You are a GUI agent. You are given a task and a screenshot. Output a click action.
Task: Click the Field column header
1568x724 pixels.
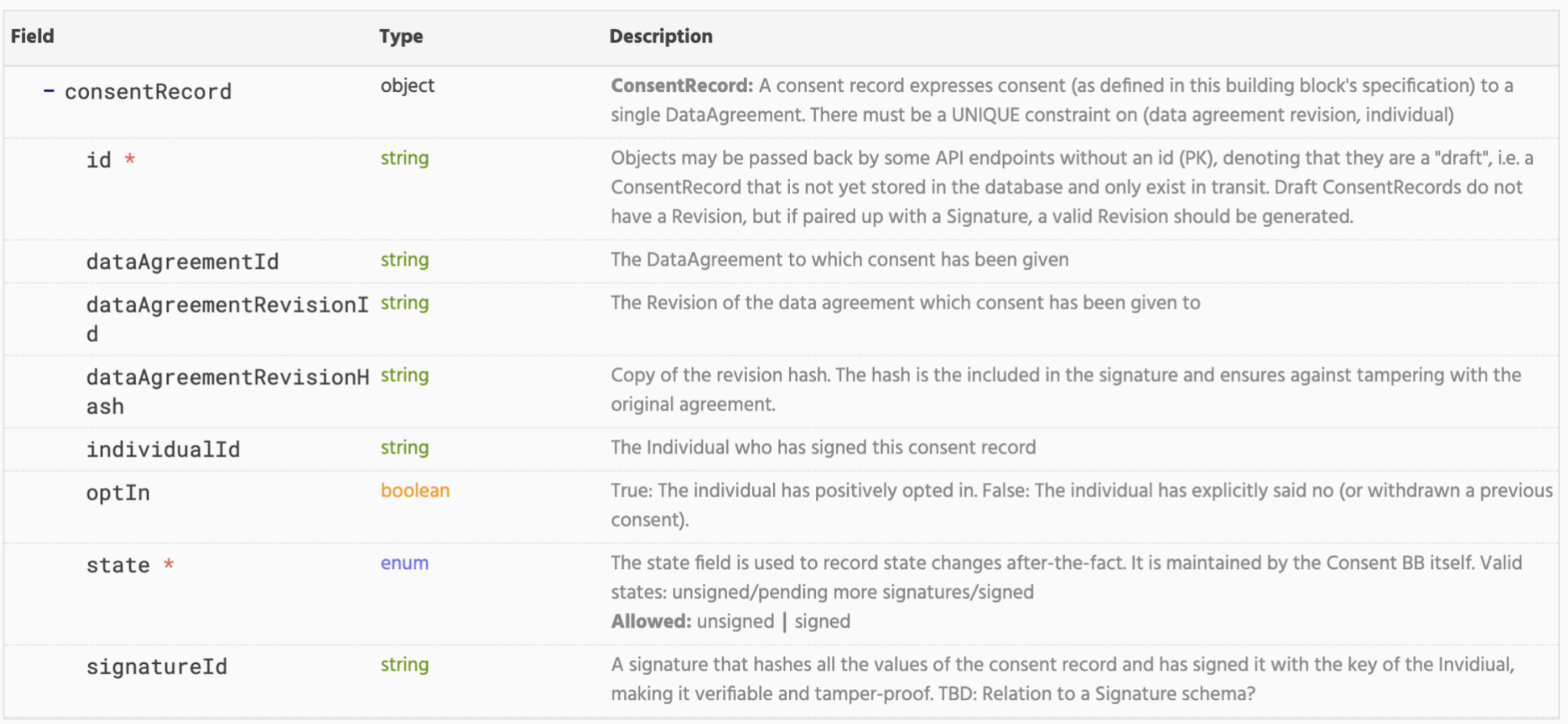coord(33,36)
